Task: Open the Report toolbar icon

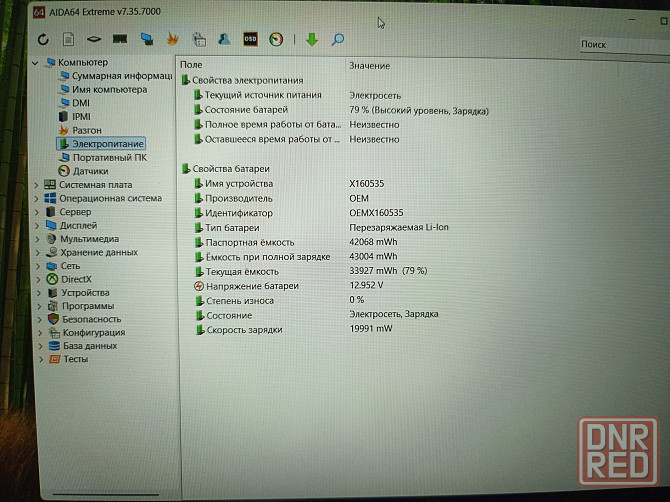Action: 68,40
